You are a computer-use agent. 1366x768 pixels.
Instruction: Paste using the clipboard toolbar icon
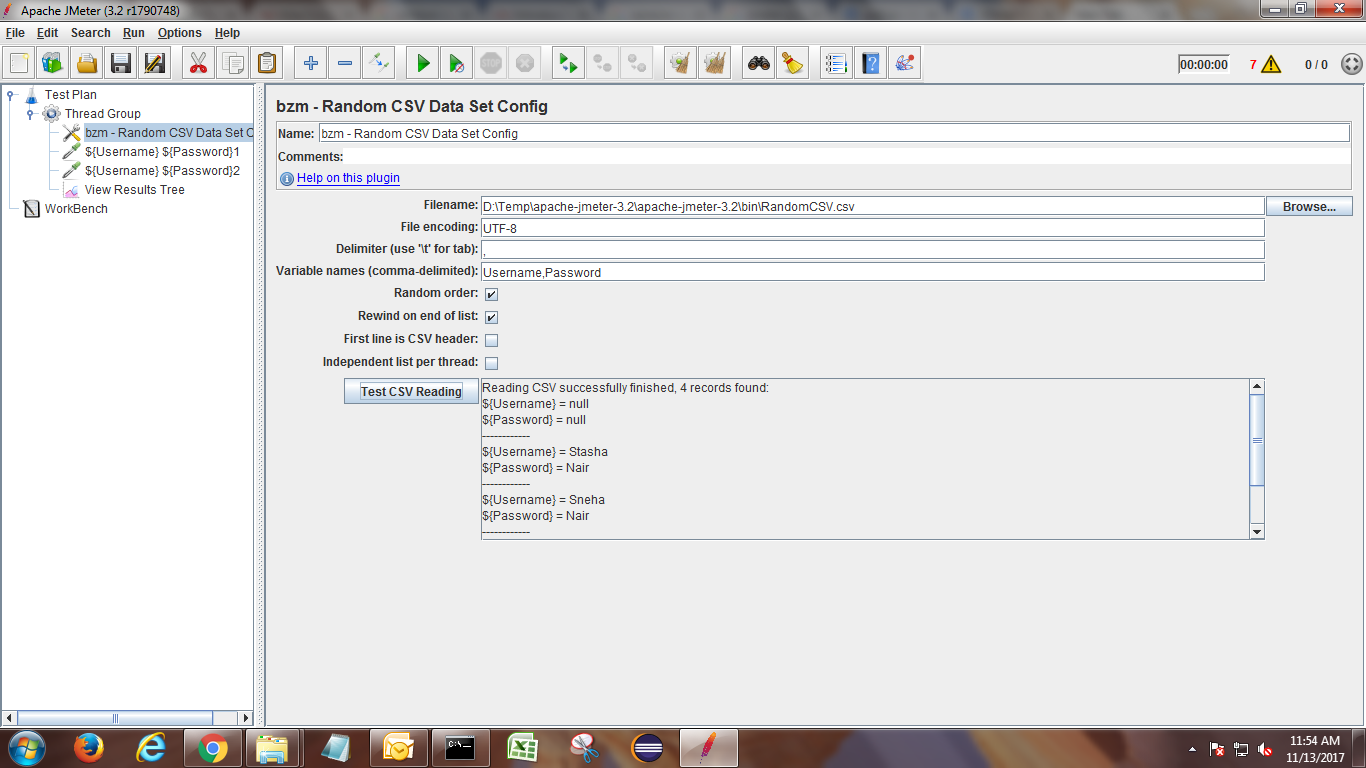point(267,63)
